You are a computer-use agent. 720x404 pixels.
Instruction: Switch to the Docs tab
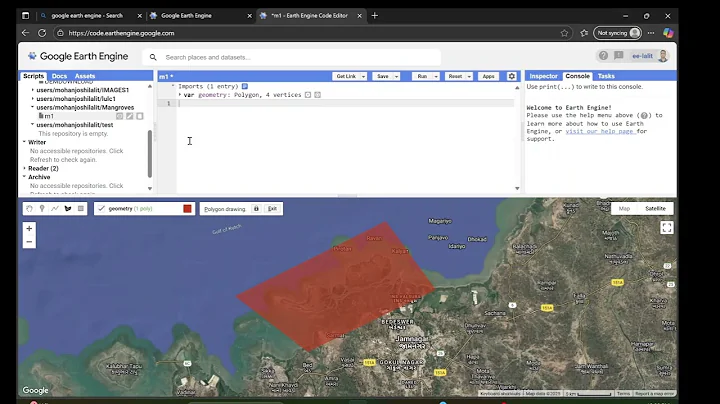(x=59, y=76)
